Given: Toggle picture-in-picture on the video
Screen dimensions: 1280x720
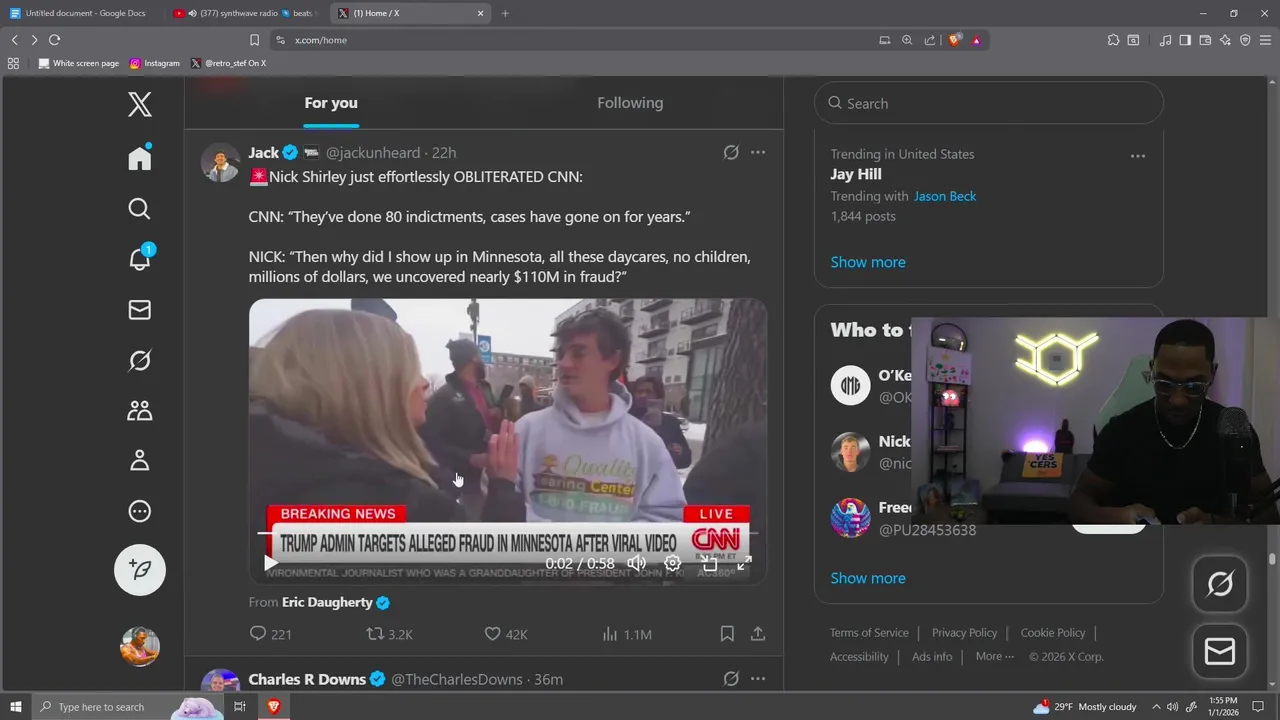Looking at the screenshot, I should click(x=709, y=563).
